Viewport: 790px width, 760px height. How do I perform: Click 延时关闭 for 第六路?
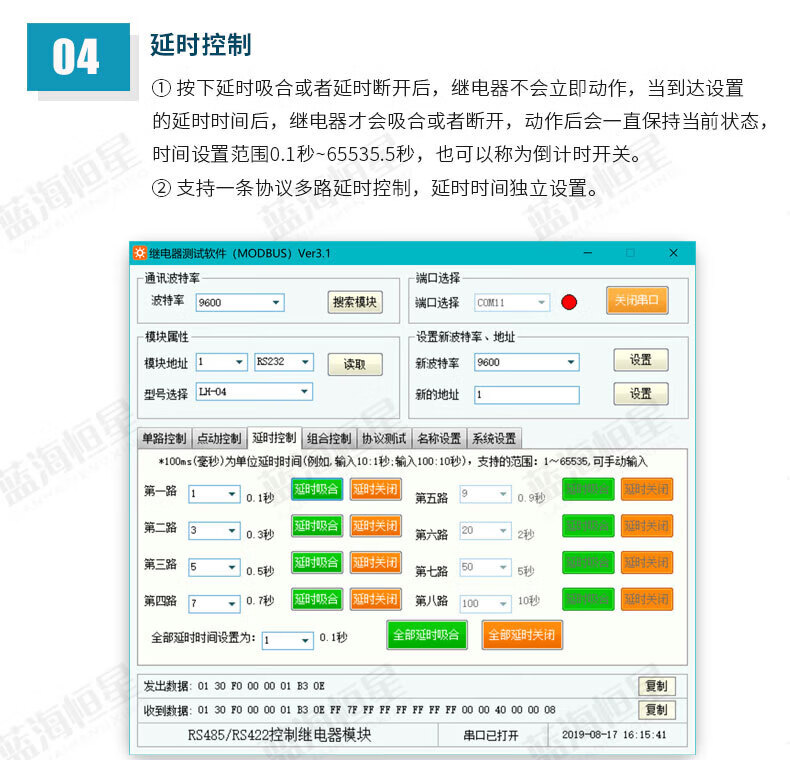pyautogui.click(x=647, y=526)
